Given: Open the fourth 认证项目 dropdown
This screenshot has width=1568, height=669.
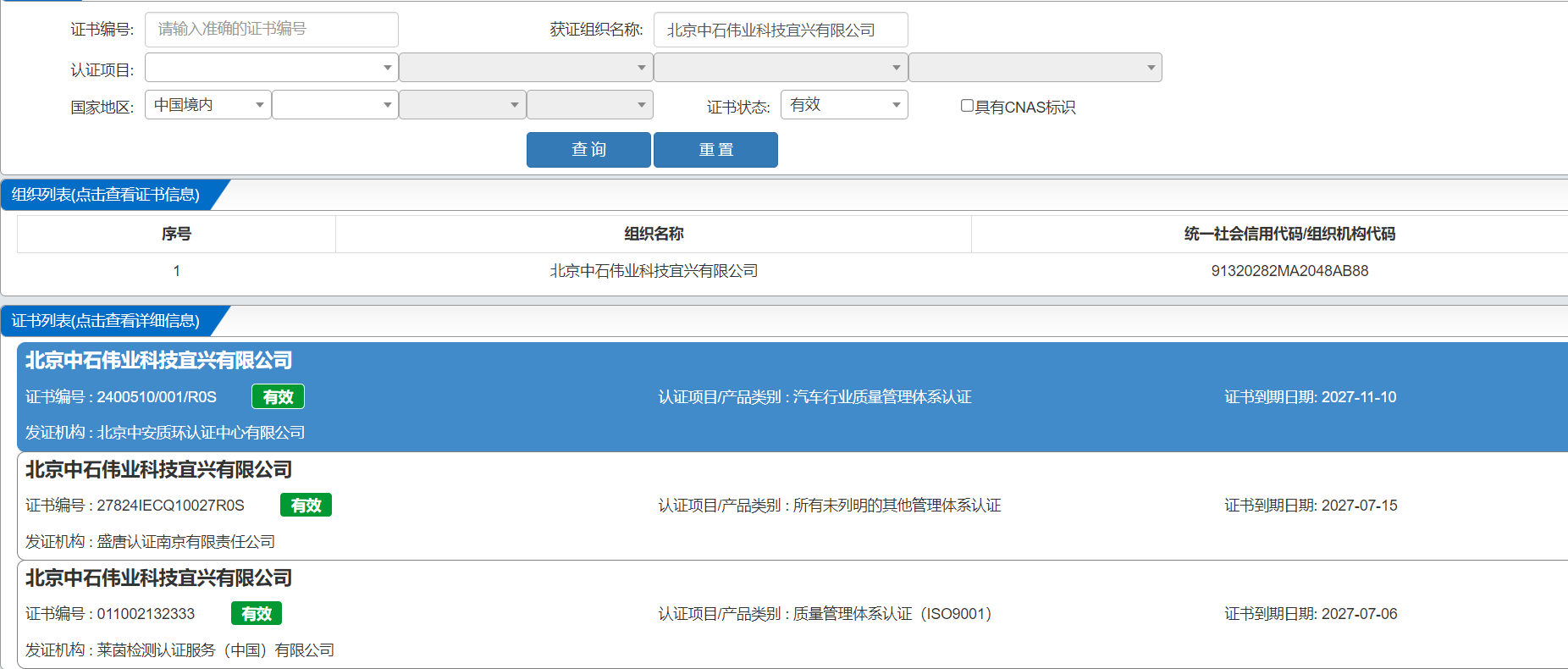Looking at the screenshot, I should (1035, 68).
